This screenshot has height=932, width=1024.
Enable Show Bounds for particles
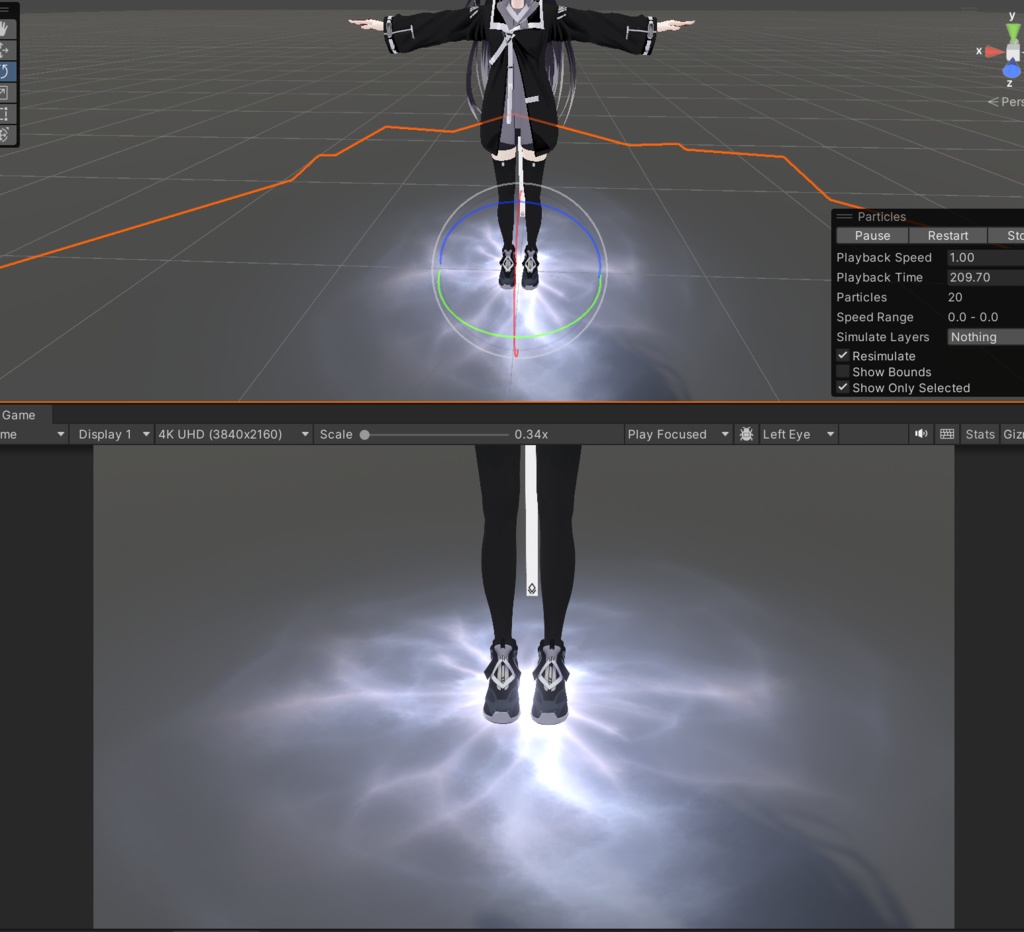click(x=843, y=371)
